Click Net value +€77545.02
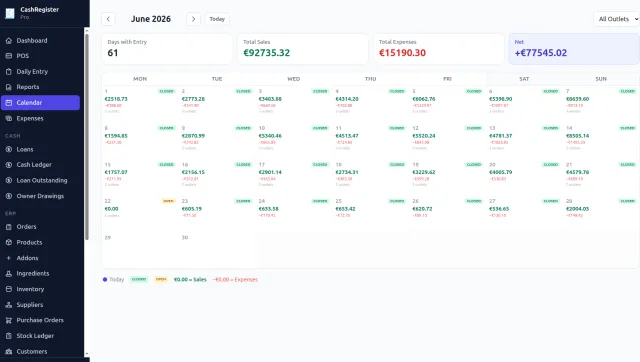Viewport: 640px width, 362px height. tap(541, 53)
